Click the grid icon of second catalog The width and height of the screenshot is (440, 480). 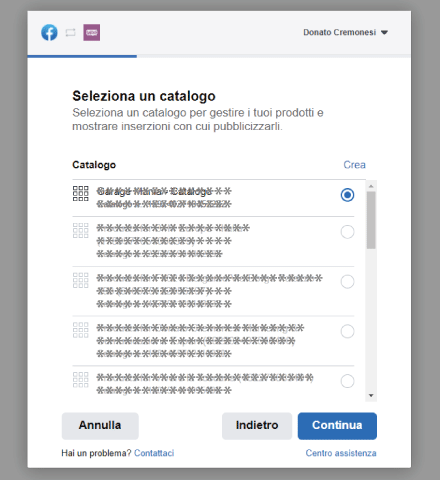(81, 230)
